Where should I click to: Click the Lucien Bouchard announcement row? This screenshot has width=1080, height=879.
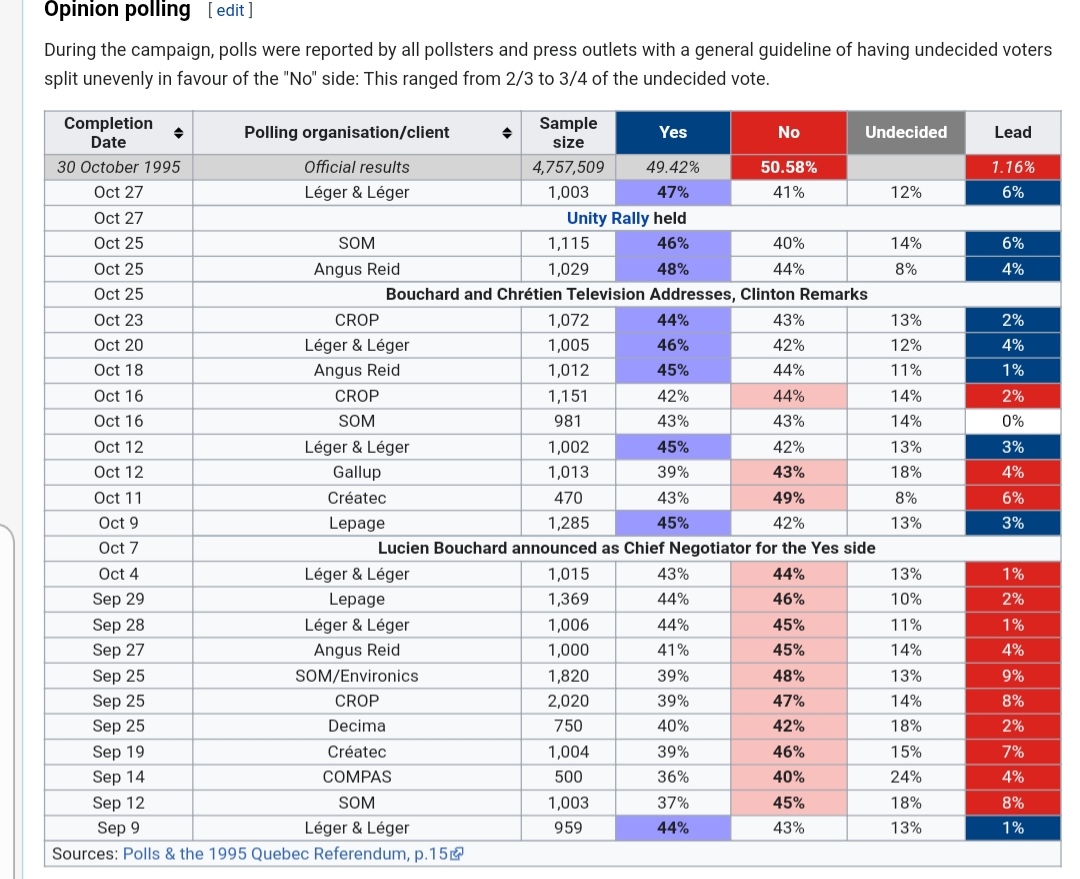626,548
